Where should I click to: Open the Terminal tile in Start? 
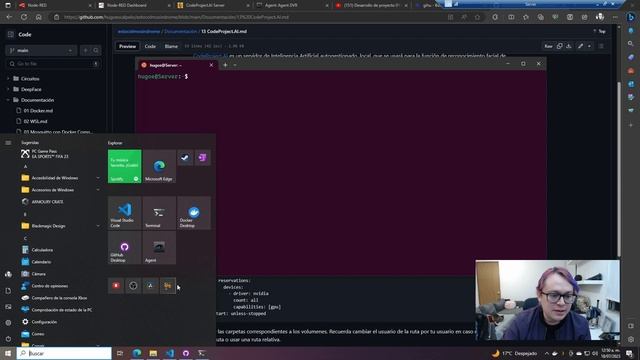click(159, 213)
